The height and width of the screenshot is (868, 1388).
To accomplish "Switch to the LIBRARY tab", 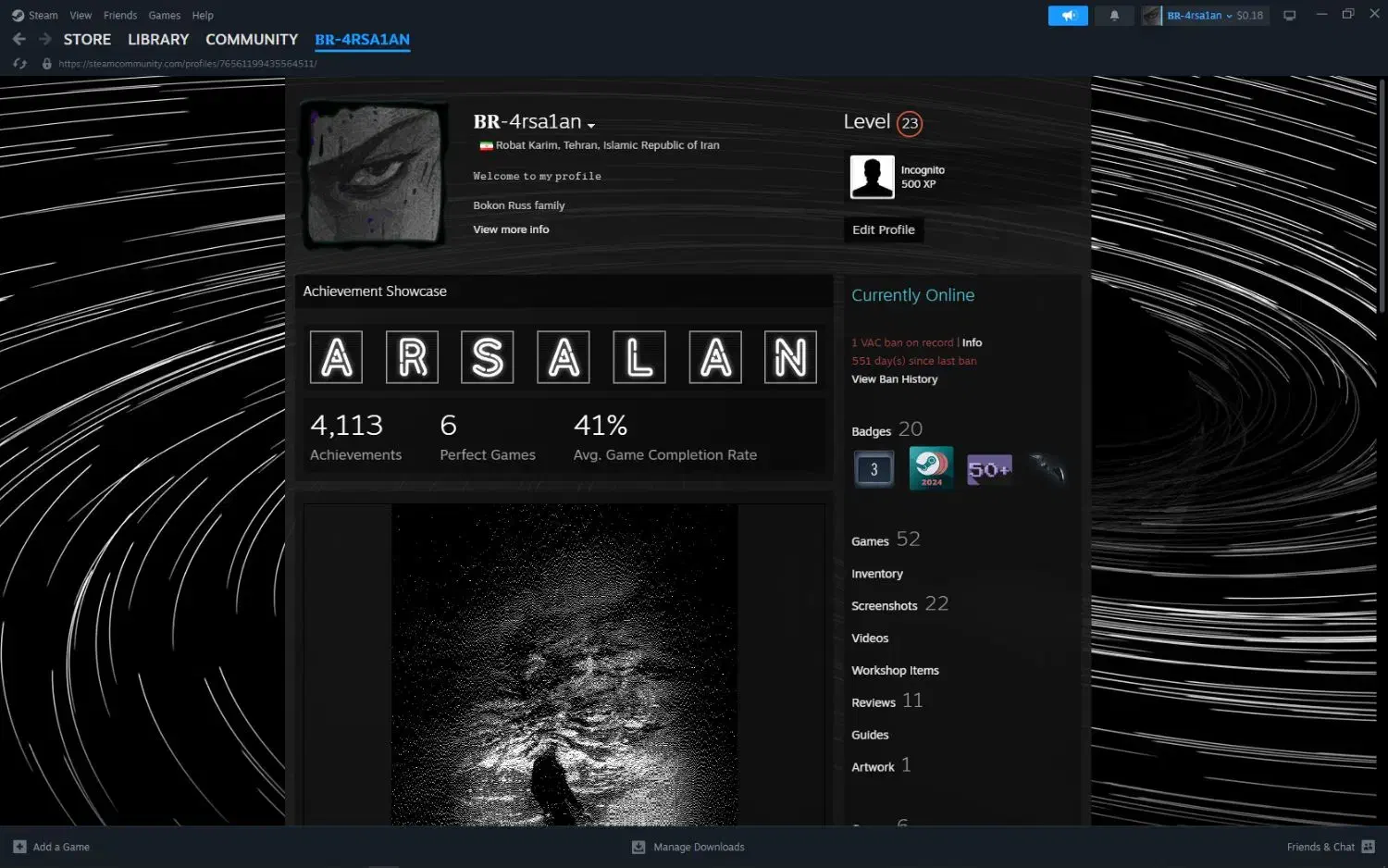I will 157,40.
